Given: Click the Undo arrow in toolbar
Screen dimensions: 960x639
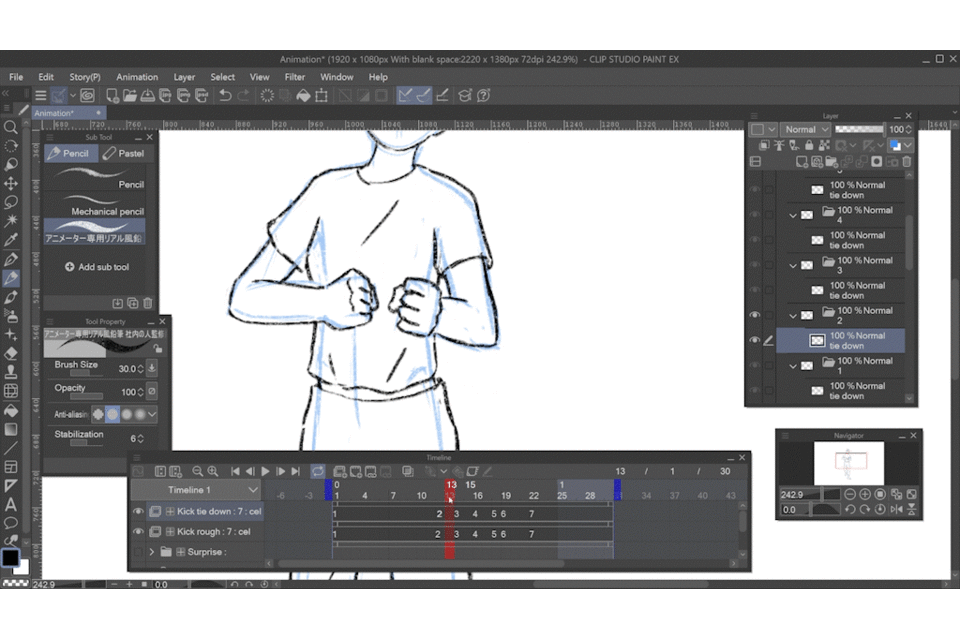Looking at the screenshot, I should coord(225,96).
